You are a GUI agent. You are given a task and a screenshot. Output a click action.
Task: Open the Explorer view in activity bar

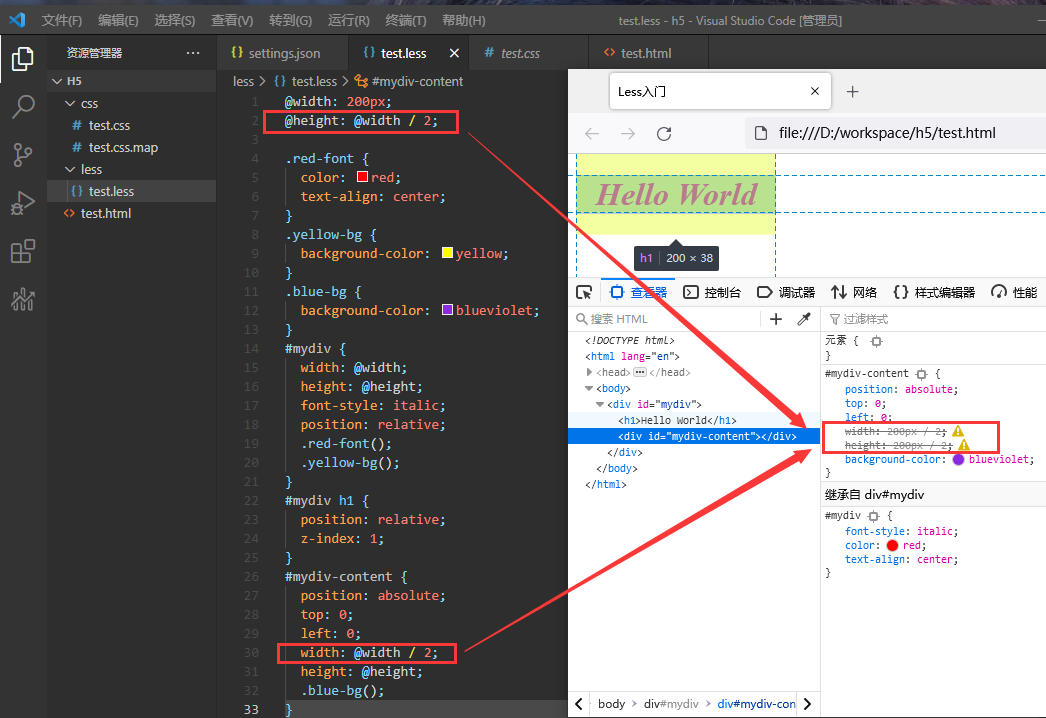click(23, 59)
